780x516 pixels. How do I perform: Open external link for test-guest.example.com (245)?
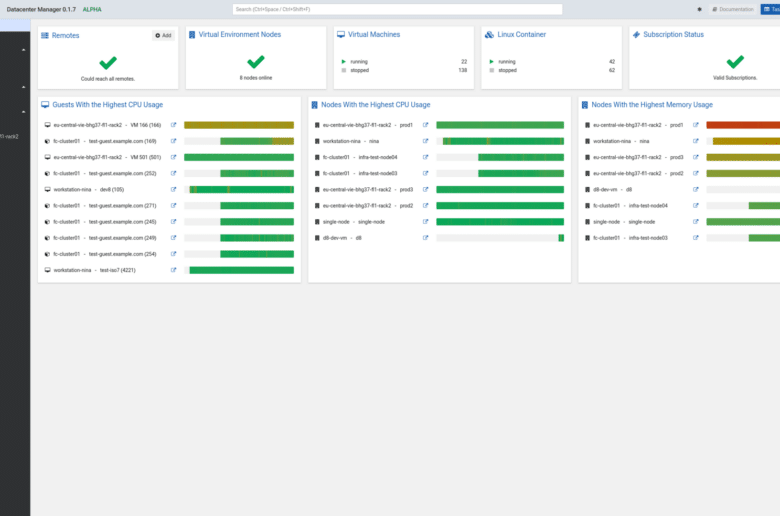[x=174, y=221]
